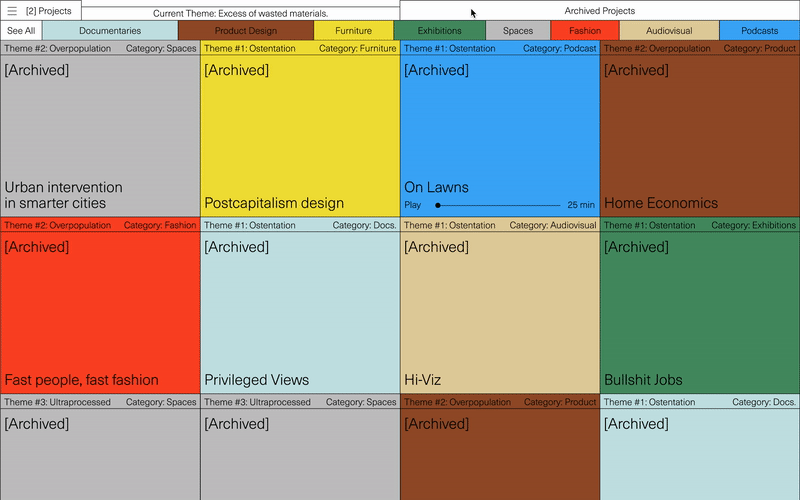Filter by Fashion category
The height and width of the screenshot is (500, 800).
click(x=585, y=31)
